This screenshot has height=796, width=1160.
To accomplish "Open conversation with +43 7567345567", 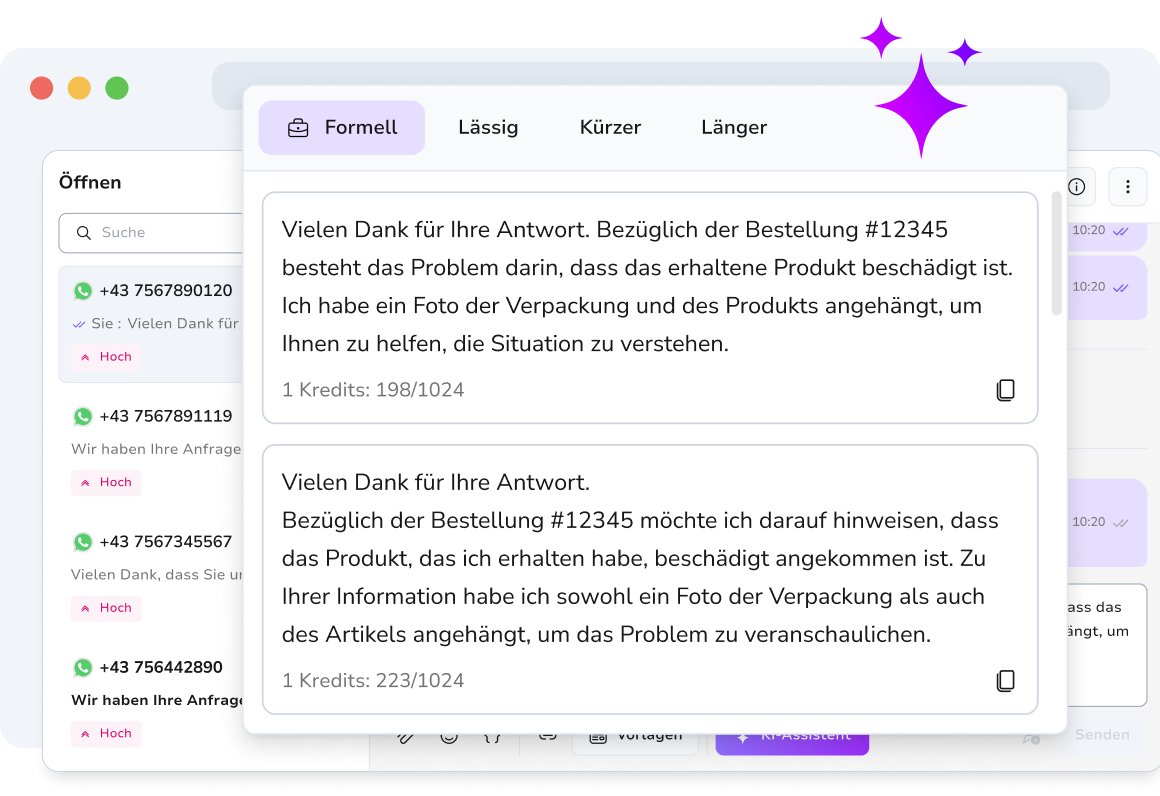I will (152, 575).
